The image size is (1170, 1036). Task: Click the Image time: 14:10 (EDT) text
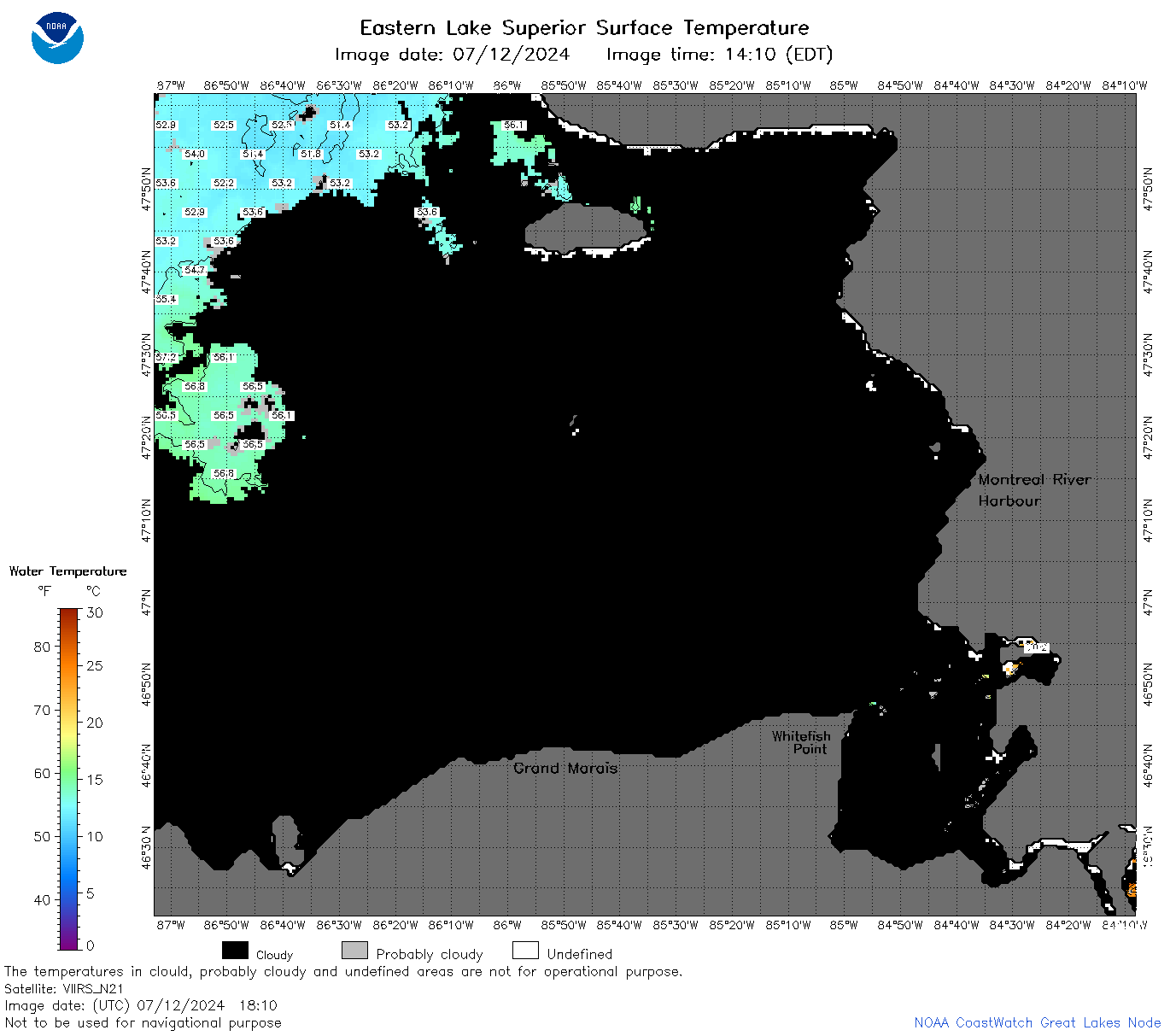pos(719,55)
